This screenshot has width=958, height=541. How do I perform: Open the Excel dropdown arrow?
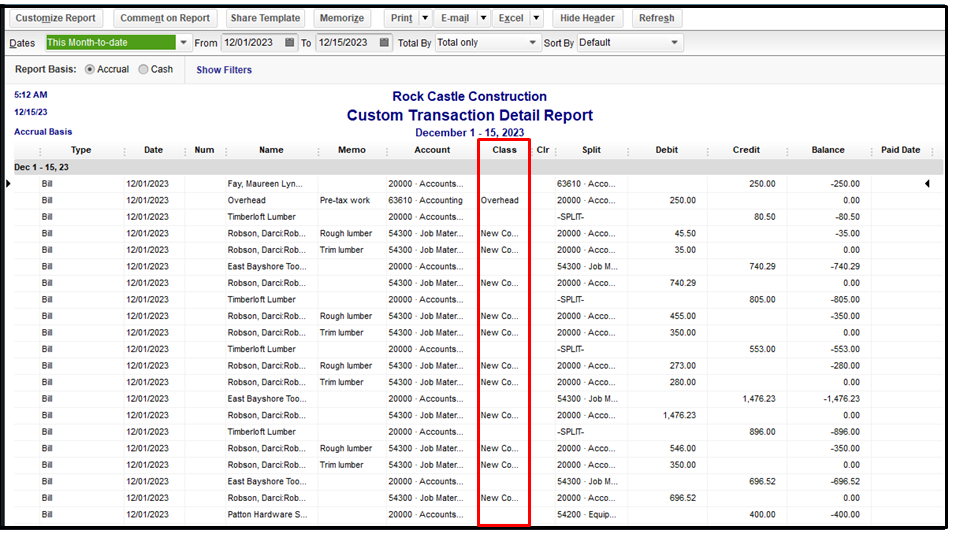coord(536,18)
